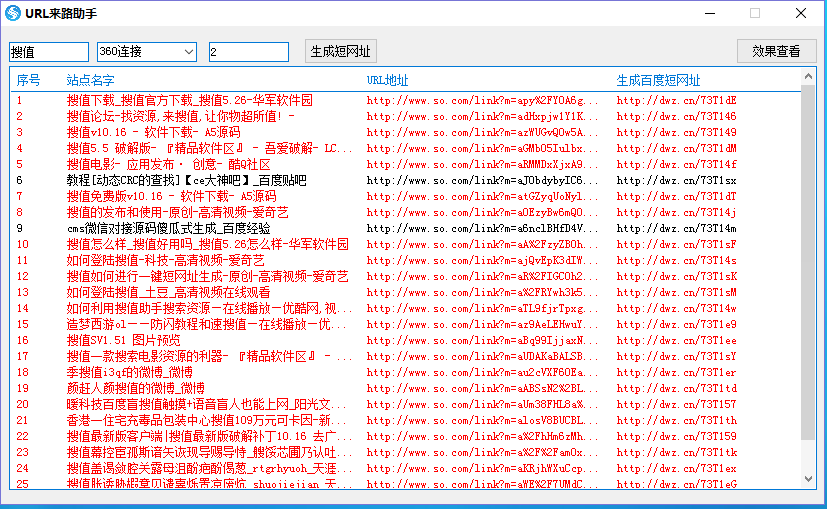The image size is (827, 509).
Task: Click the 序号 column header
Action: click(28, 80)
